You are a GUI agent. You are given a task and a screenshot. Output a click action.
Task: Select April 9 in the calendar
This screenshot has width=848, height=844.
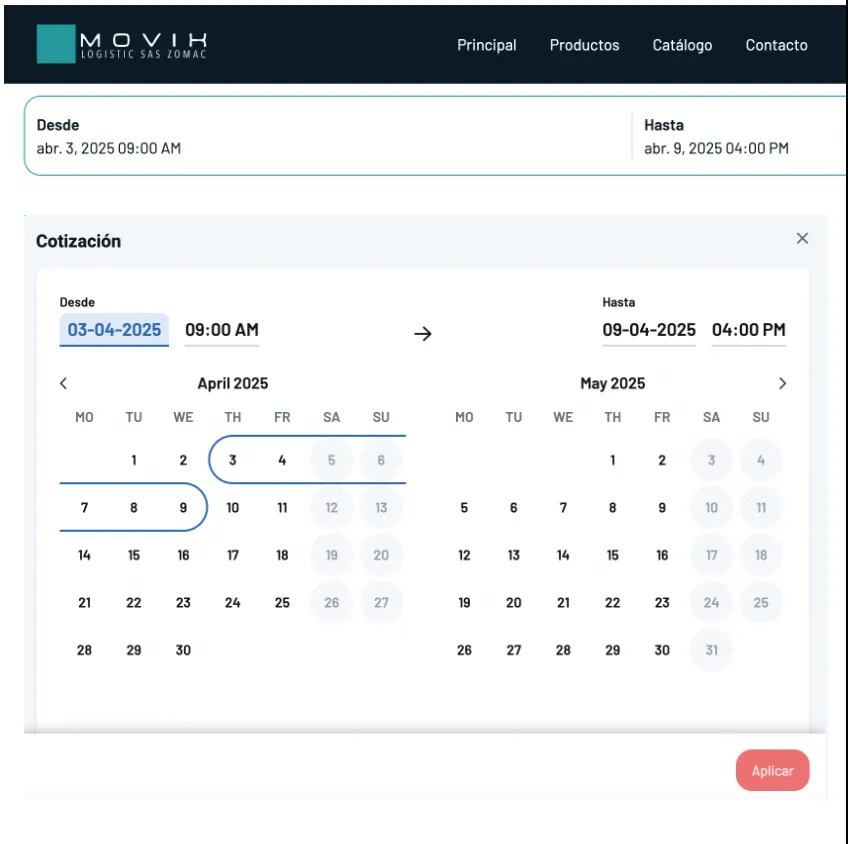(183, 508)
